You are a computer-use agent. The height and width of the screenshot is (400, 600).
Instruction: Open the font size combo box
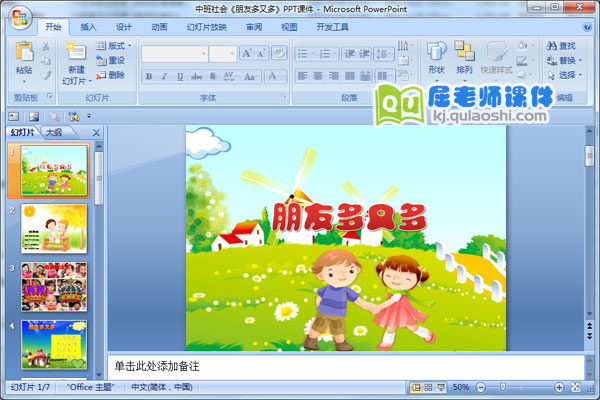223,54
